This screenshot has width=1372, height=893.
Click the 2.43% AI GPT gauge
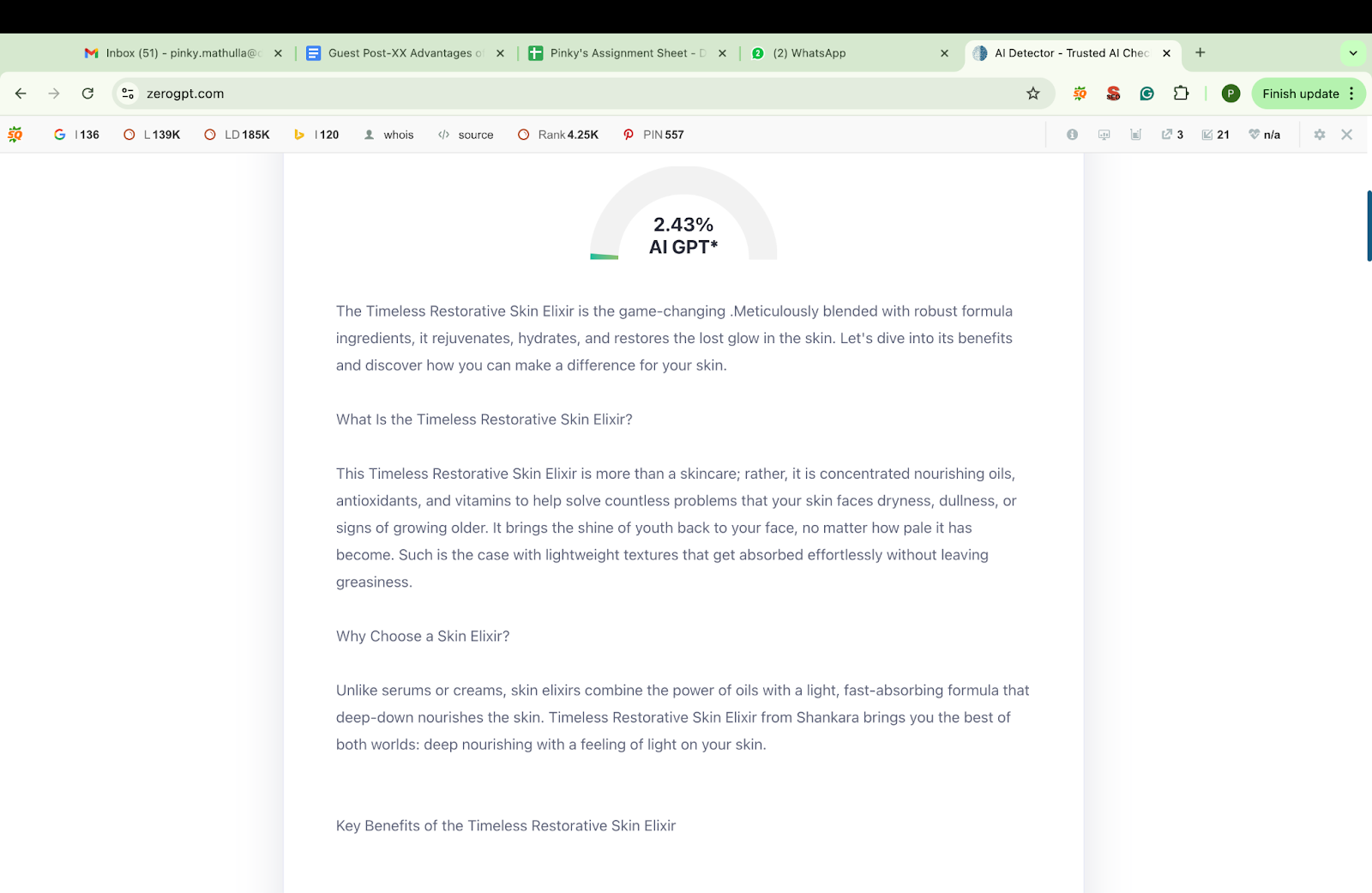click(683, 214)
